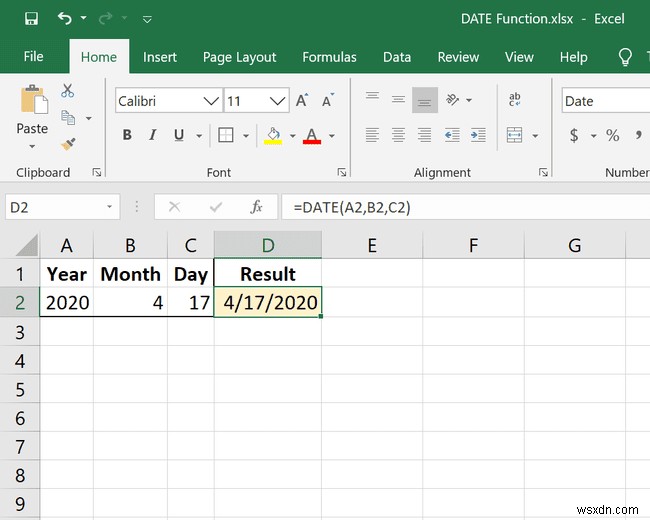650x520 pixels.
Task: Click the Orientation text angle icon
Action: (453, 100)
